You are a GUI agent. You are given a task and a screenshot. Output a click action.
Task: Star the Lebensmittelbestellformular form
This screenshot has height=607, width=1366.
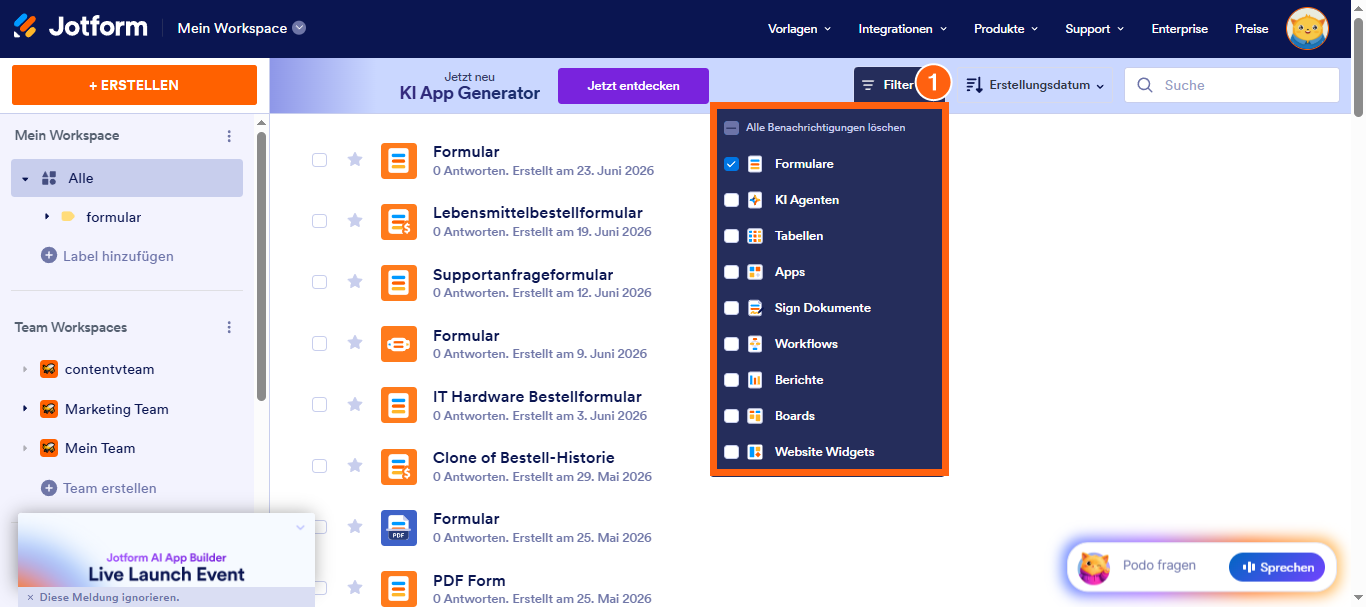click(x=354, y=221)
